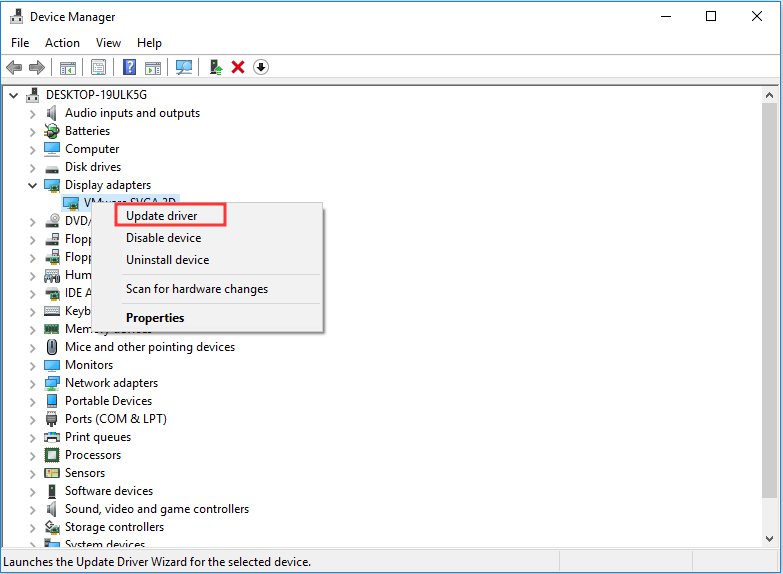Screen dimensions: 783x574
Task: Expand the Print queues category
Action: 32,438
